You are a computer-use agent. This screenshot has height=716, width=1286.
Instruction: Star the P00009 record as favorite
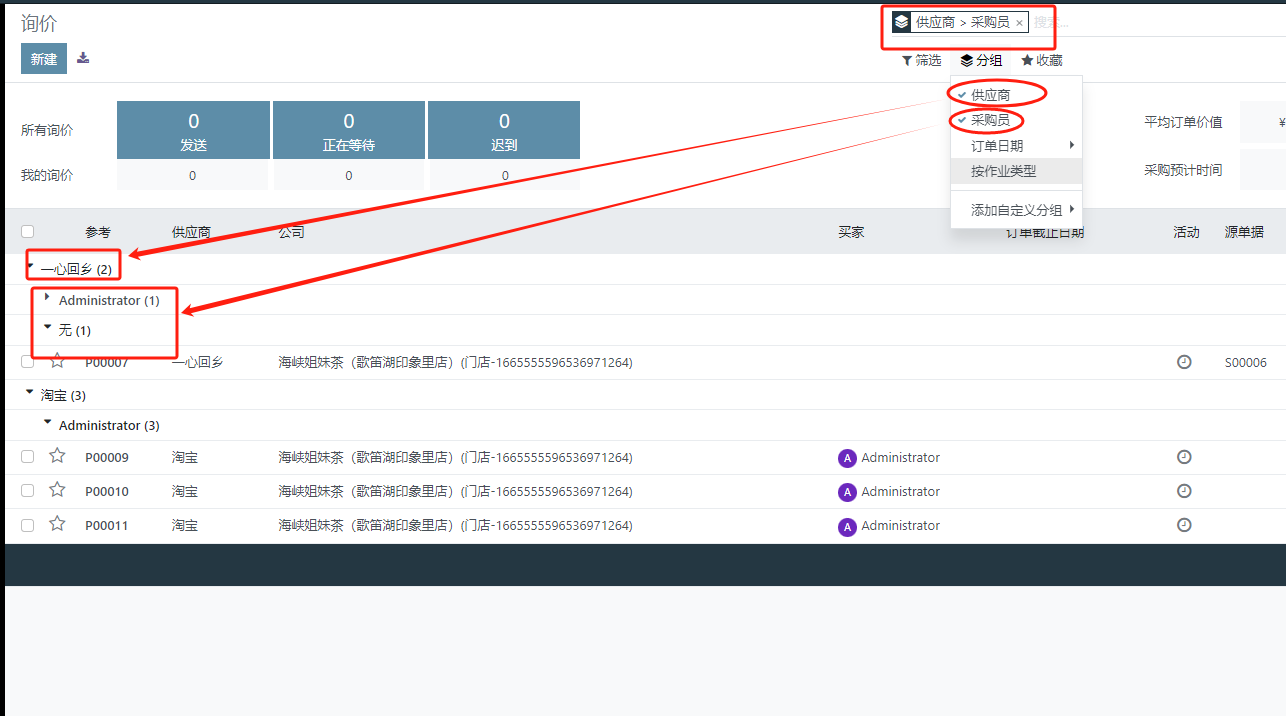tap(57, 456)
